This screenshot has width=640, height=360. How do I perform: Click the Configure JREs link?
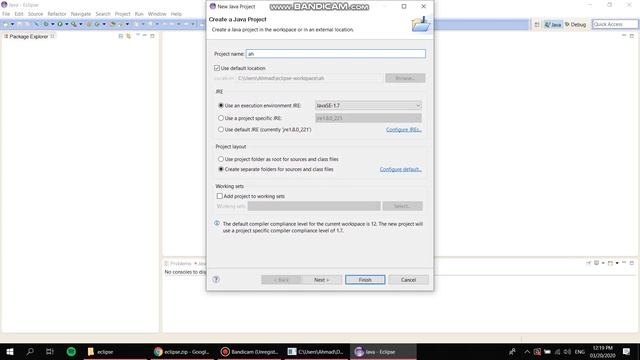pyautogui.click(x=404, y=129)
